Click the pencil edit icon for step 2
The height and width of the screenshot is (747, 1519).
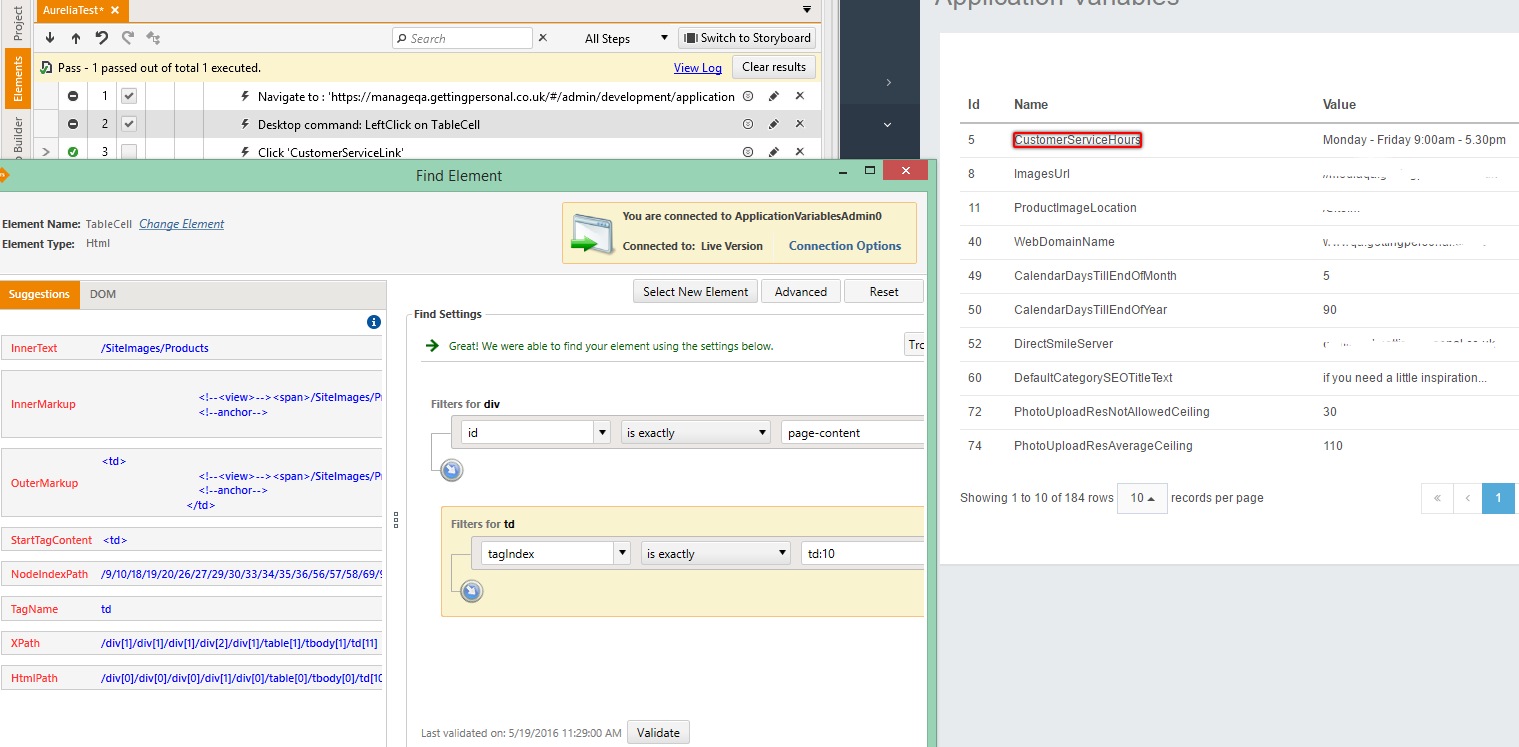pos(773,124)
